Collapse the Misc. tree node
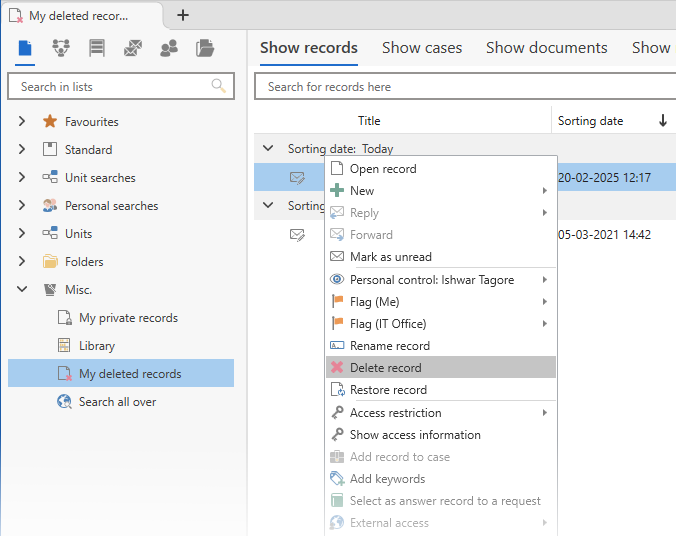This screenshot has height=536, width=676. coord(22,290)
